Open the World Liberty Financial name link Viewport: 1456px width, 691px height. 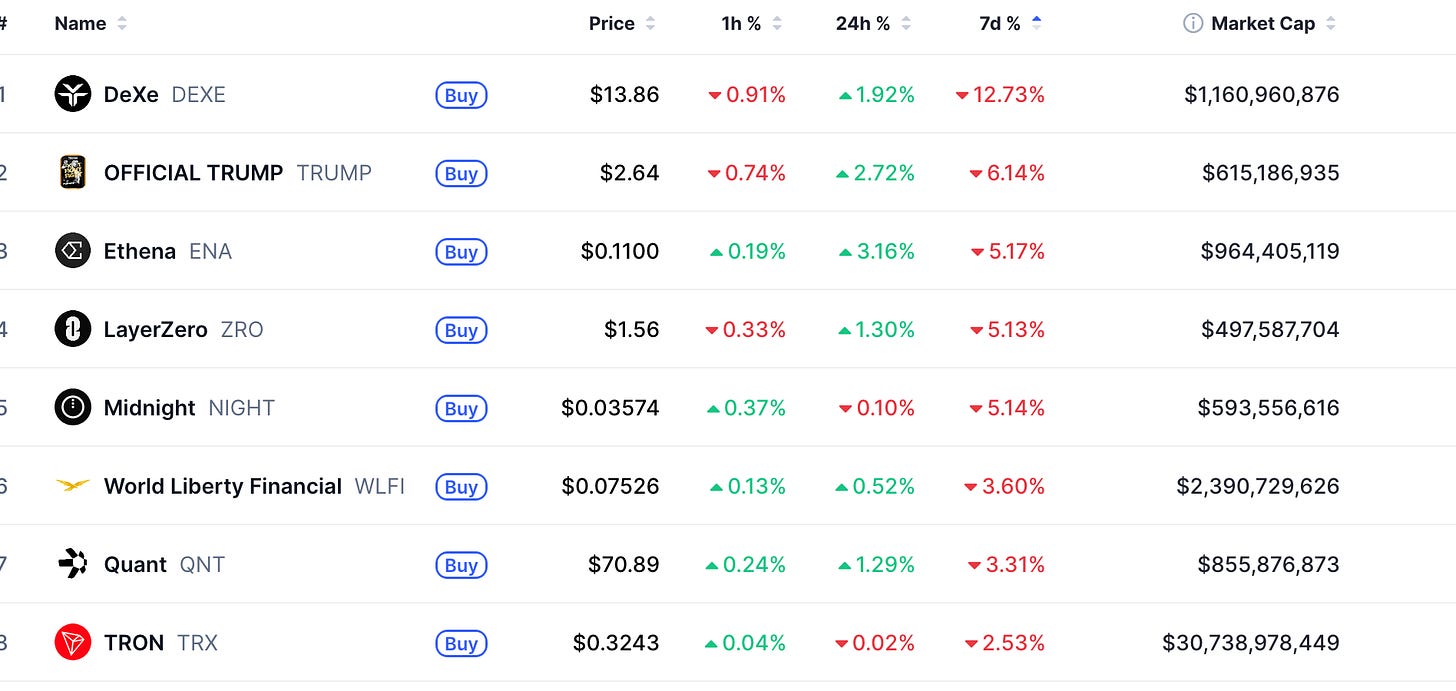click(223, 486)
